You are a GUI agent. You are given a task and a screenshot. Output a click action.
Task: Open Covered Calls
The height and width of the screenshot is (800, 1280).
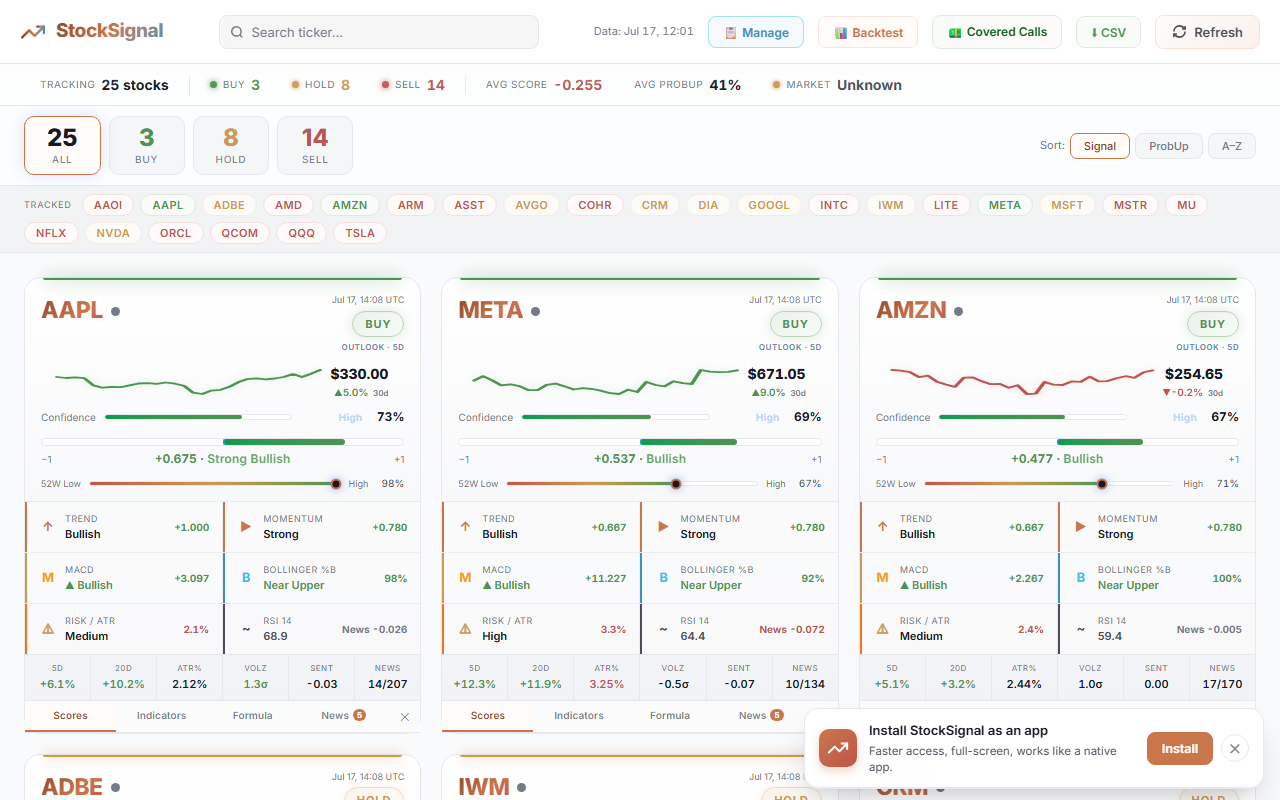point(997,32)
